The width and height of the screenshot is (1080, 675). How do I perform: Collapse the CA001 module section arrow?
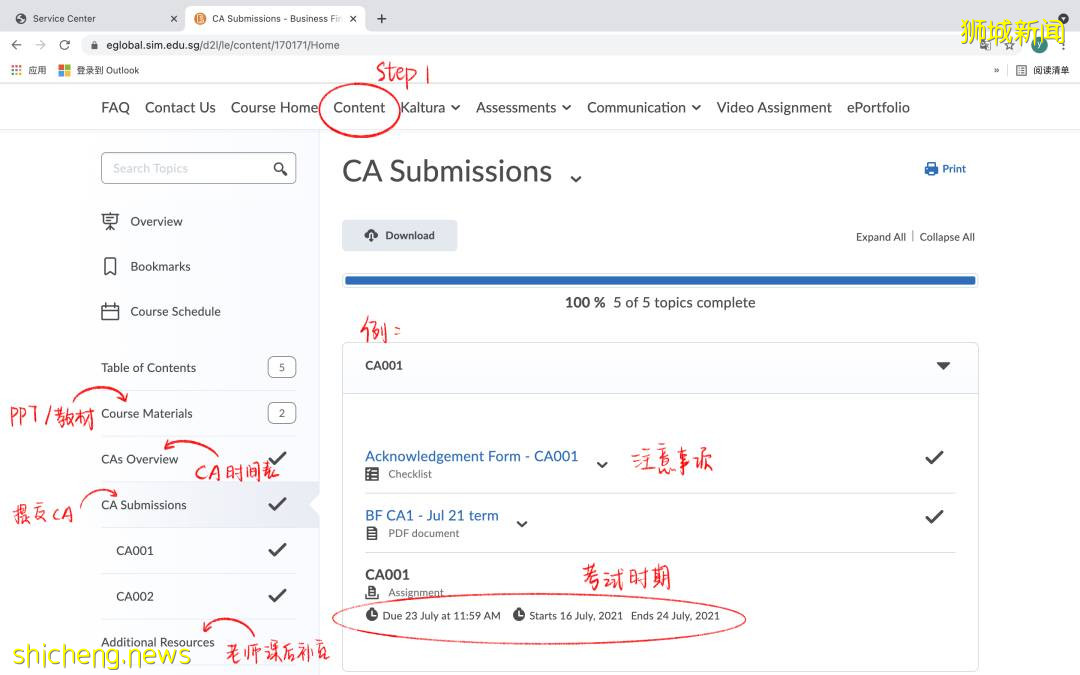click(x=943, y=366)
